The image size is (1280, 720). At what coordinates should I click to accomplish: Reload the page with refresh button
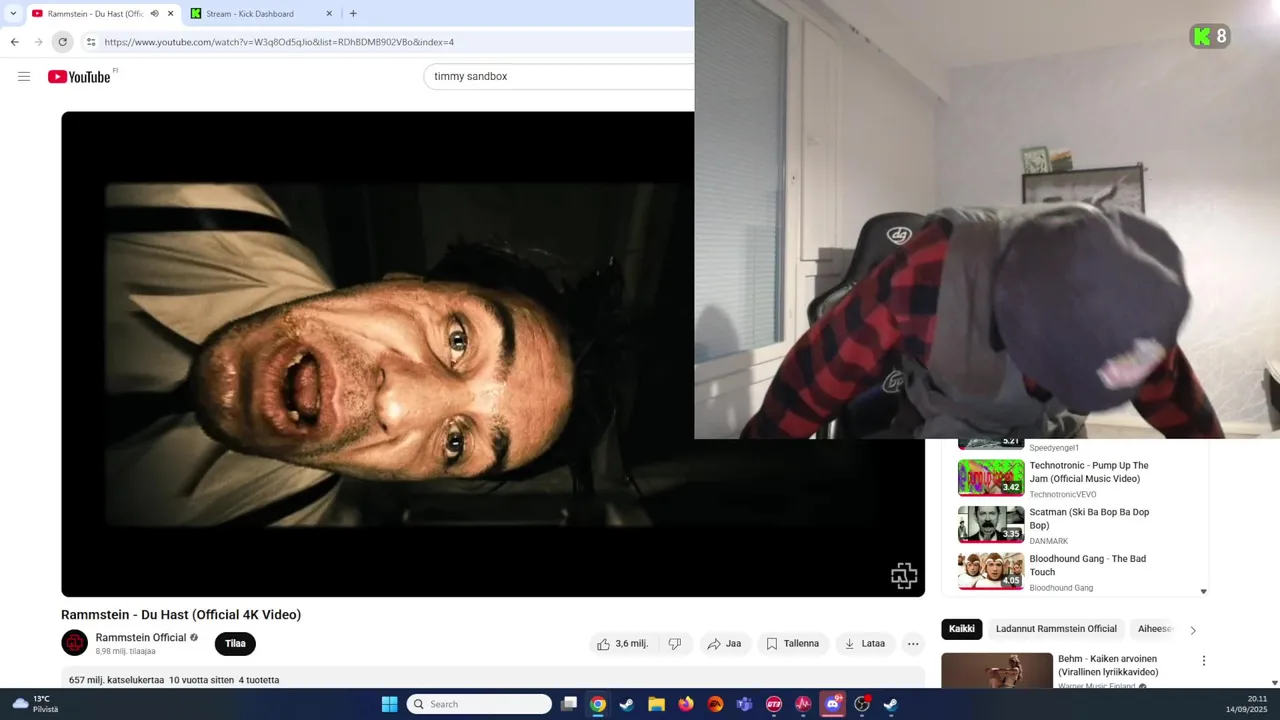click(x=62, y=42)
